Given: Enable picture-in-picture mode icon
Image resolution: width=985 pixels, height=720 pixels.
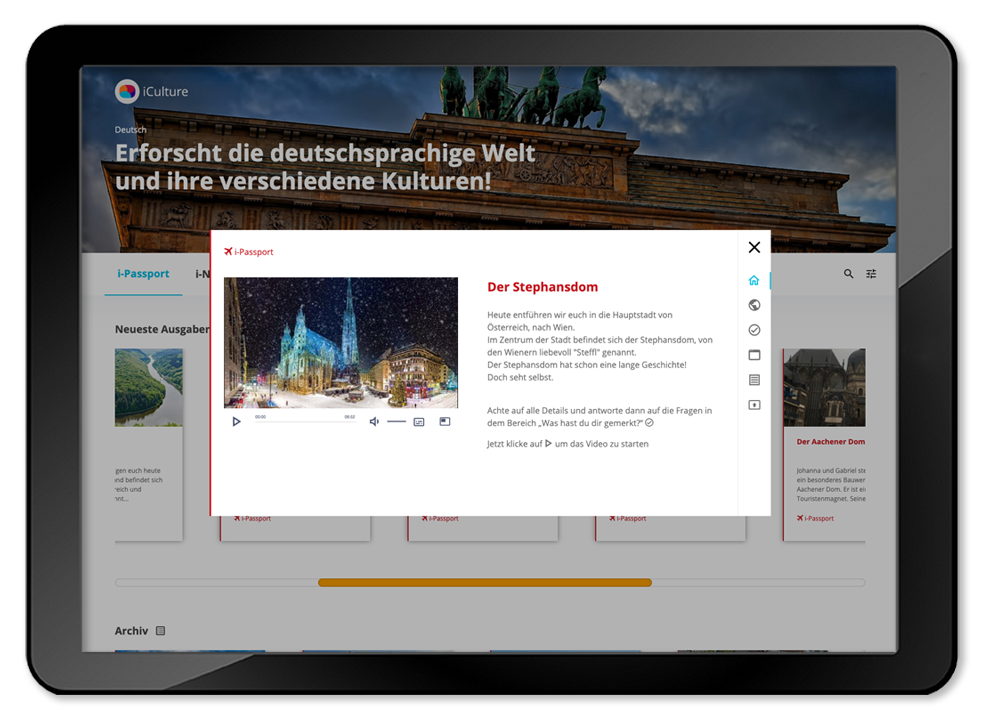Looking at the screenshot, I should [445, 422].
